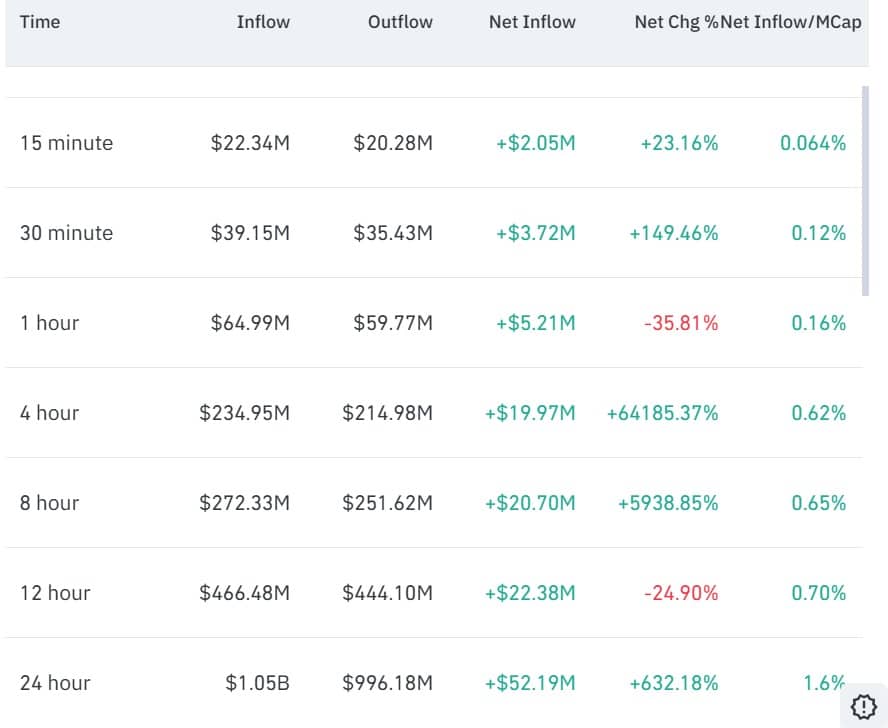The height and width of the screenshot is (728, 888).
Task: Click the +$52.19M net inflow value
Action: 532,683
